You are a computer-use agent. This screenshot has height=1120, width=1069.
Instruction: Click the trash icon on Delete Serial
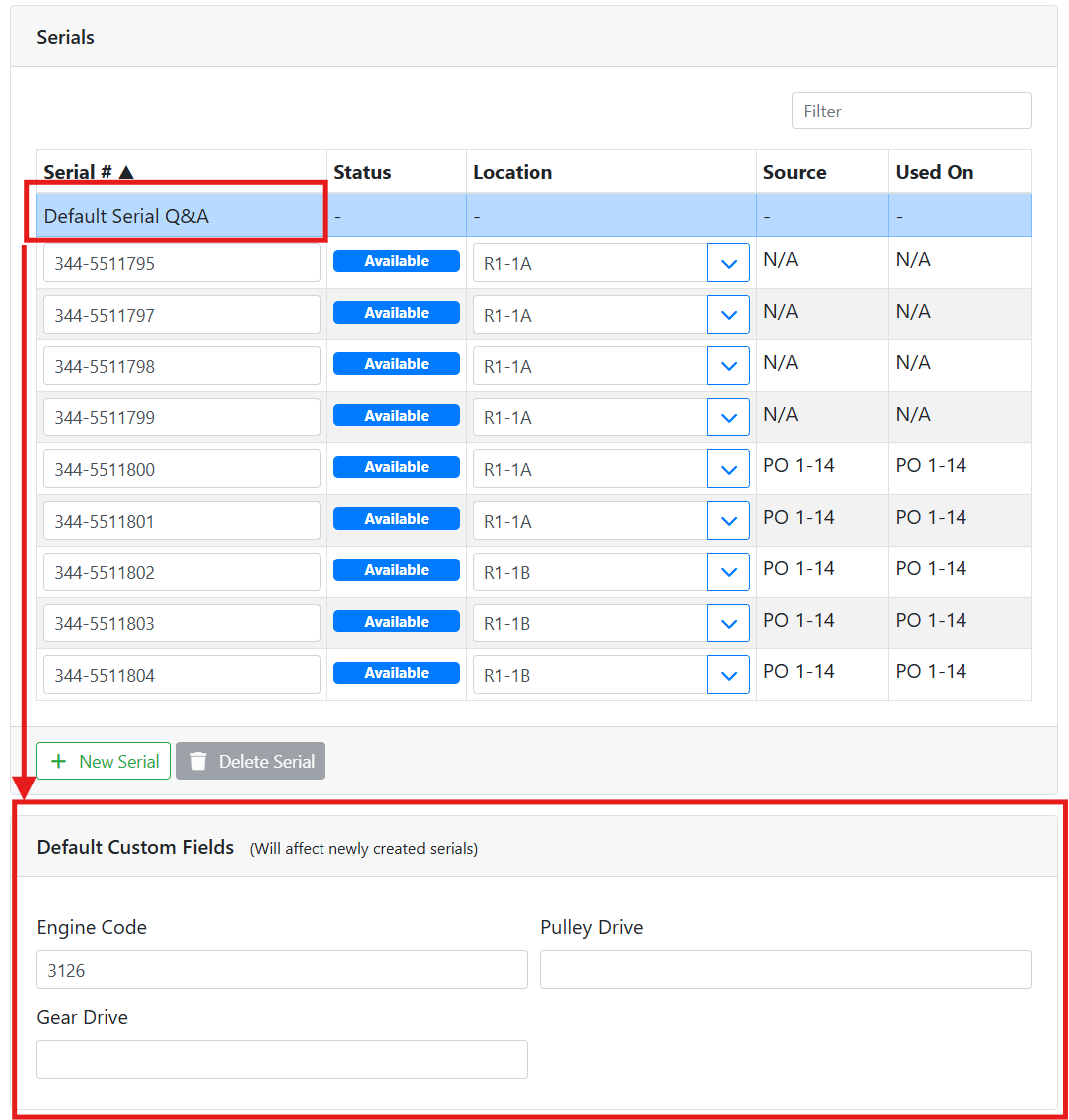coord(198,762)
